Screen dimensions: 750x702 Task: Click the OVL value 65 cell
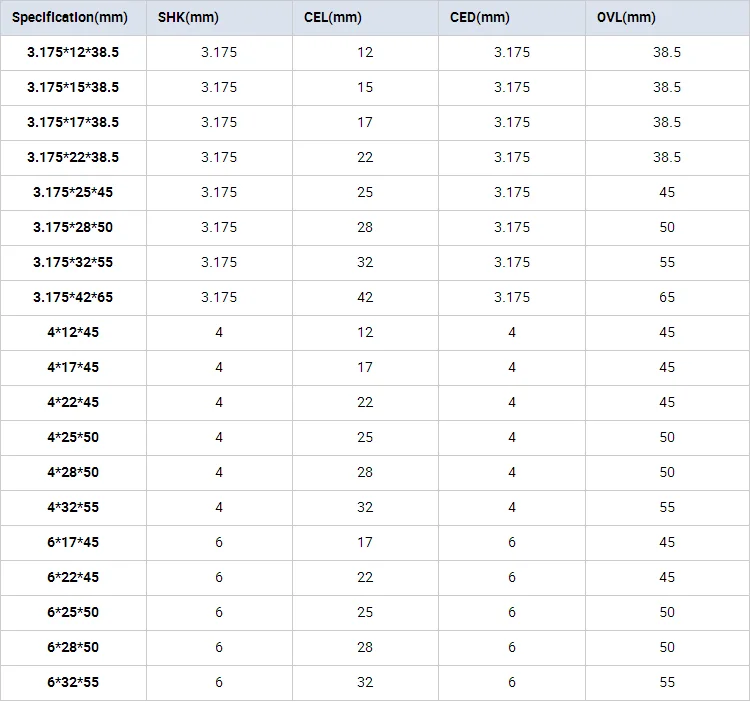[x=667, y=297]
